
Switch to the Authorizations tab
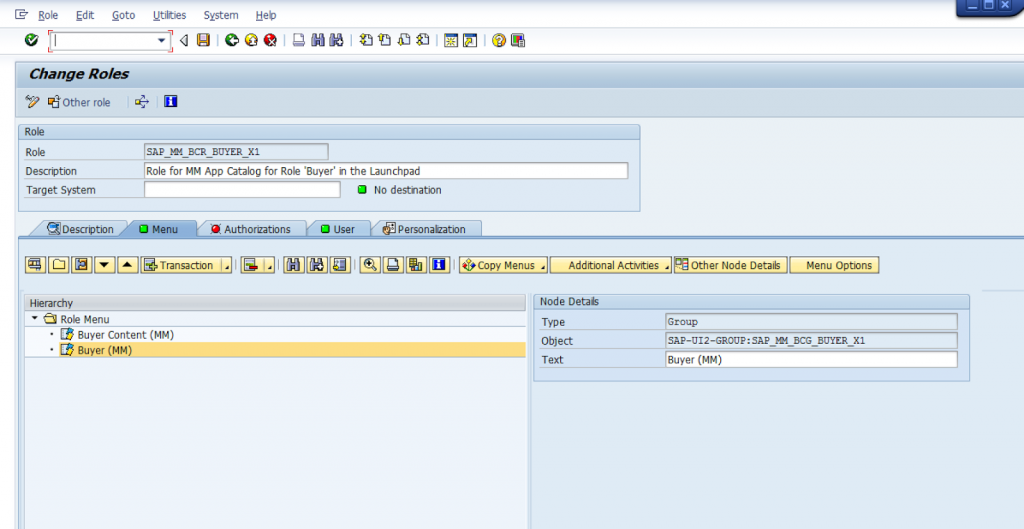(x=251, y=229)
